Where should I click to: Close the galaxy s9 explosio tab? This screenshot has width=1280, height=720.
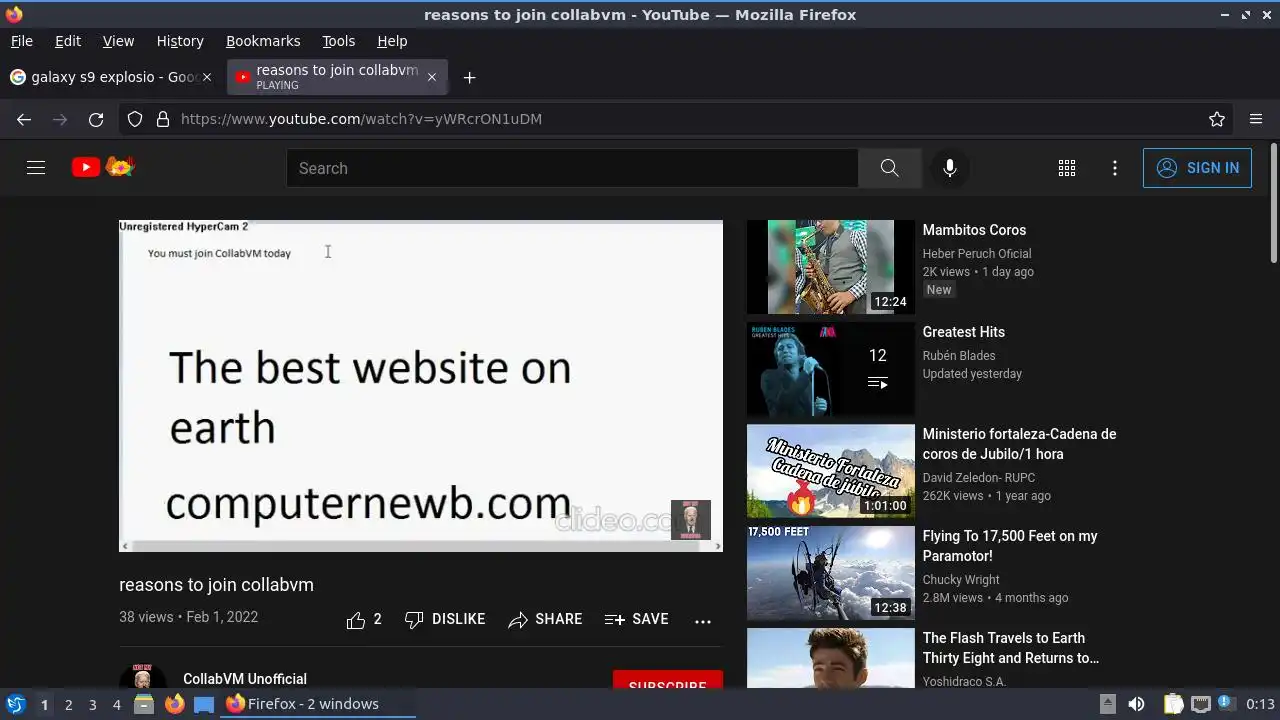[207, 77]
